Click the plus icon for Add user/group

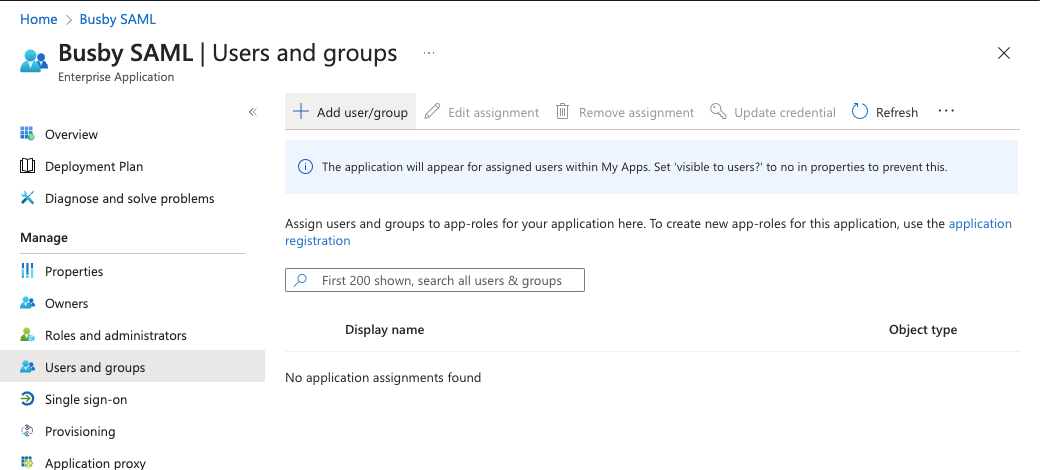coord(301,111)
